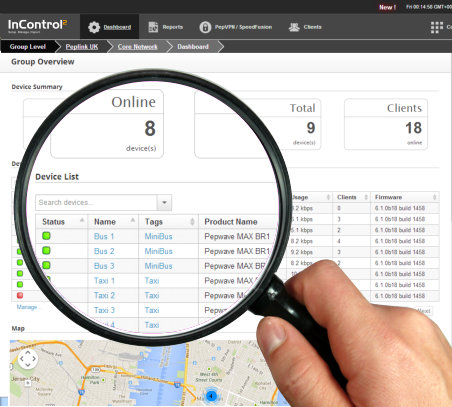Click Pepwave MAX BR1 in Bus 1 row
Viewport: 452px width, 407px height.
click(237, 236)
